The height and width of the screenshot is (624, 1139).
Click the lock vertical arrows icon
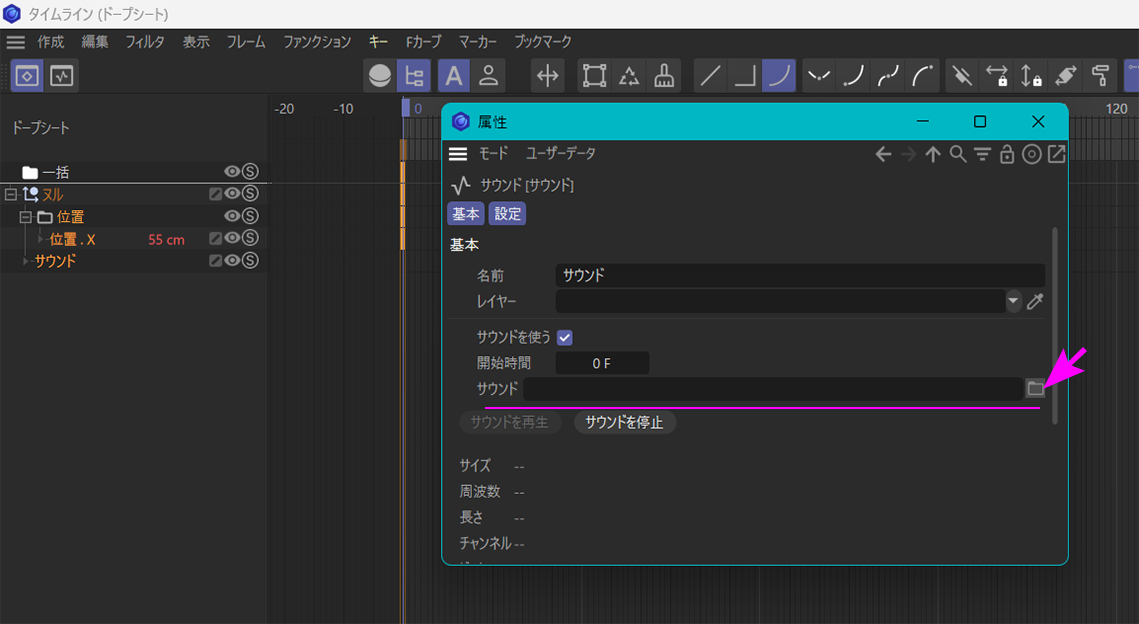pyautogui.click(x=1031, y=76)
